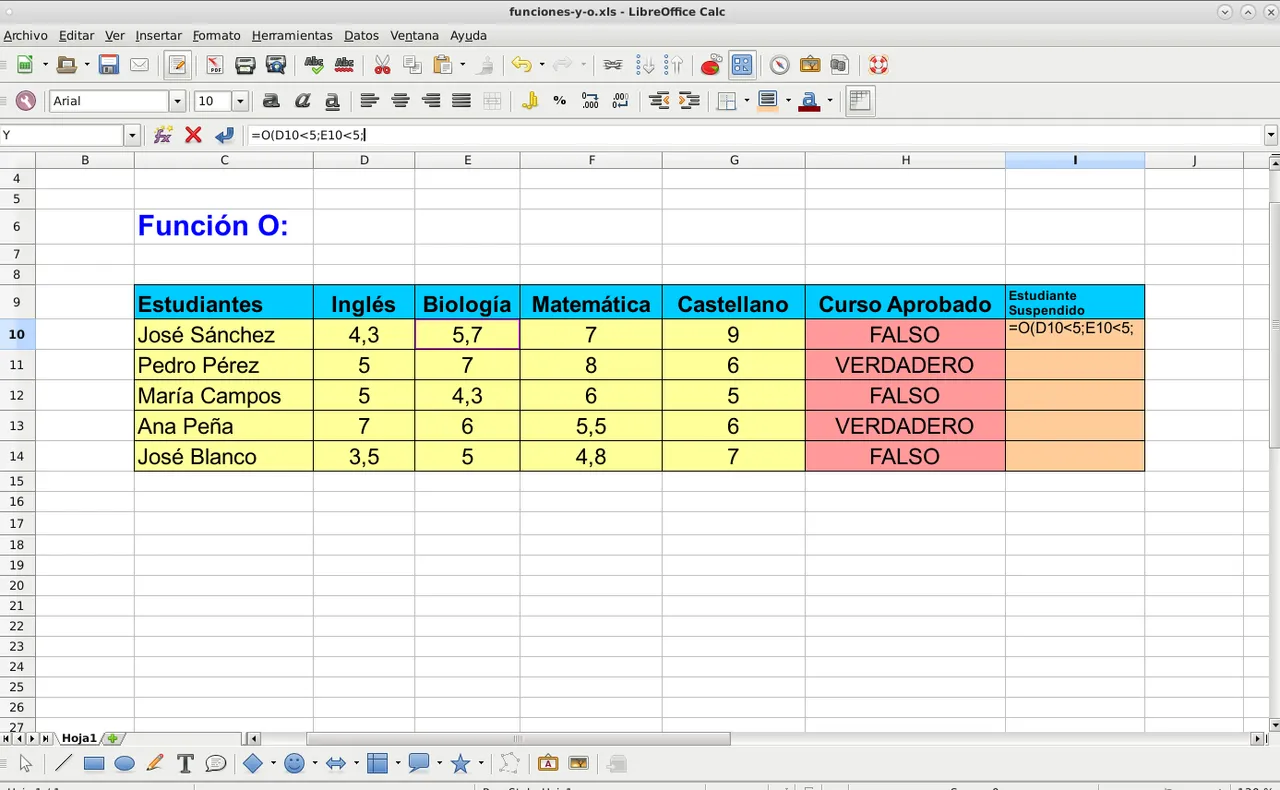Image resolution: width=1280 pixels, height=790 pixels.
Task: Open the Function Wizard
Action: (163, 135)
